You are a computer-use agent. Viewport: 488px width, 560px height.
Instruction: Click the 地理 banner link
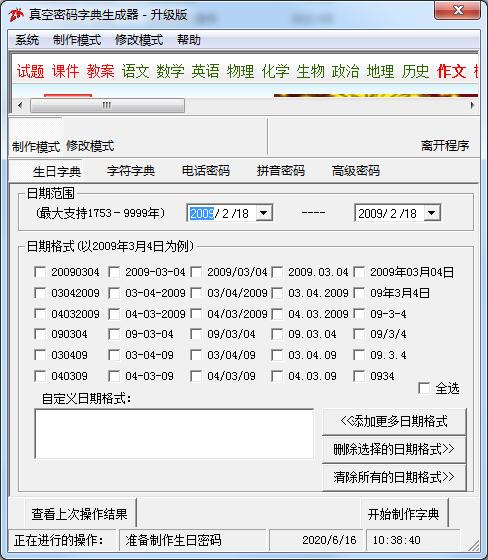click(381, 71)
